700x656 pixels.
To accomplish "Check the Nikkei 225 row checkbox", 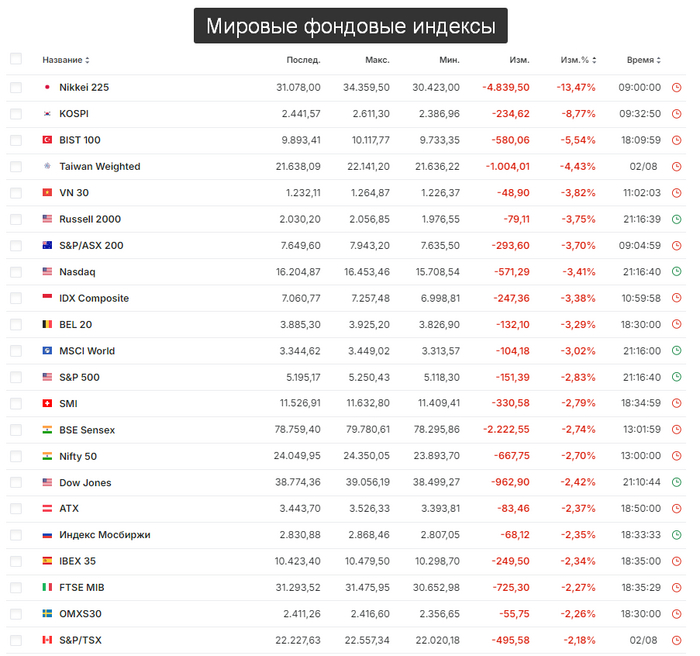I will point(16,88).
